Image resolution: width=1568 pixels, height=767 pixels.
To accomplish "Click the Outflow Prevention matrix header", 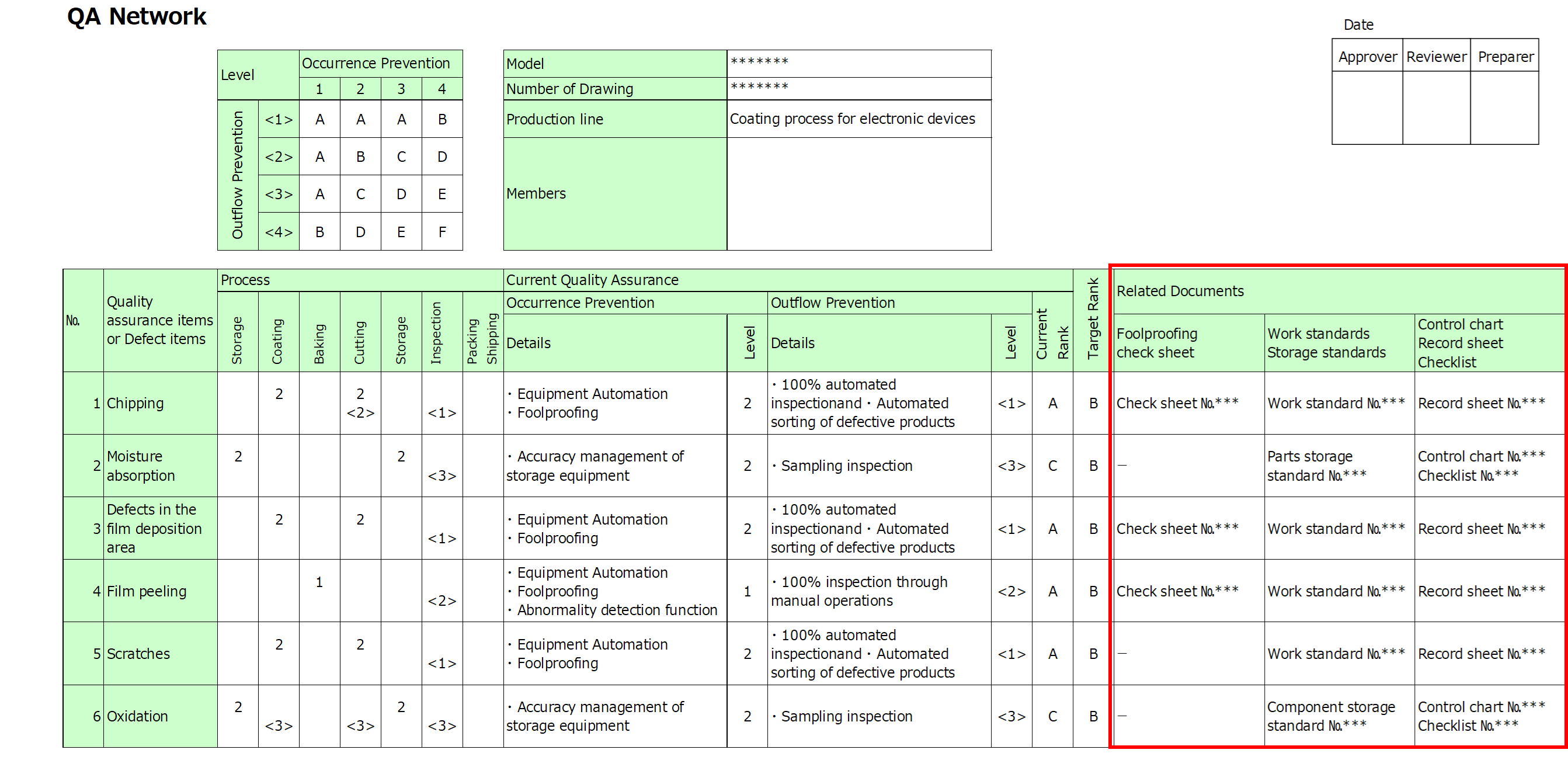I will (x=238, y=175).
